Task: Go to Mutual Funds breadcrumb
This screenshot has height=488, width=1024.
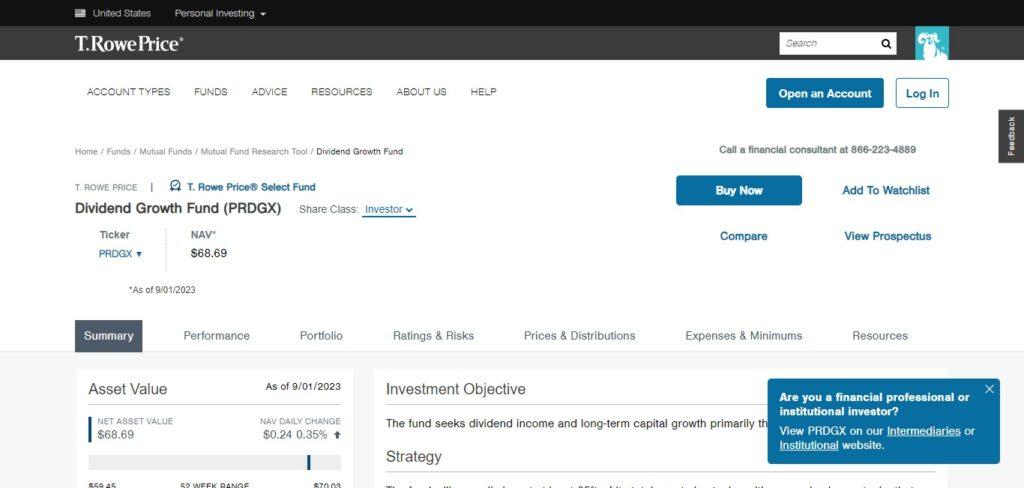Action: (165, 152)
